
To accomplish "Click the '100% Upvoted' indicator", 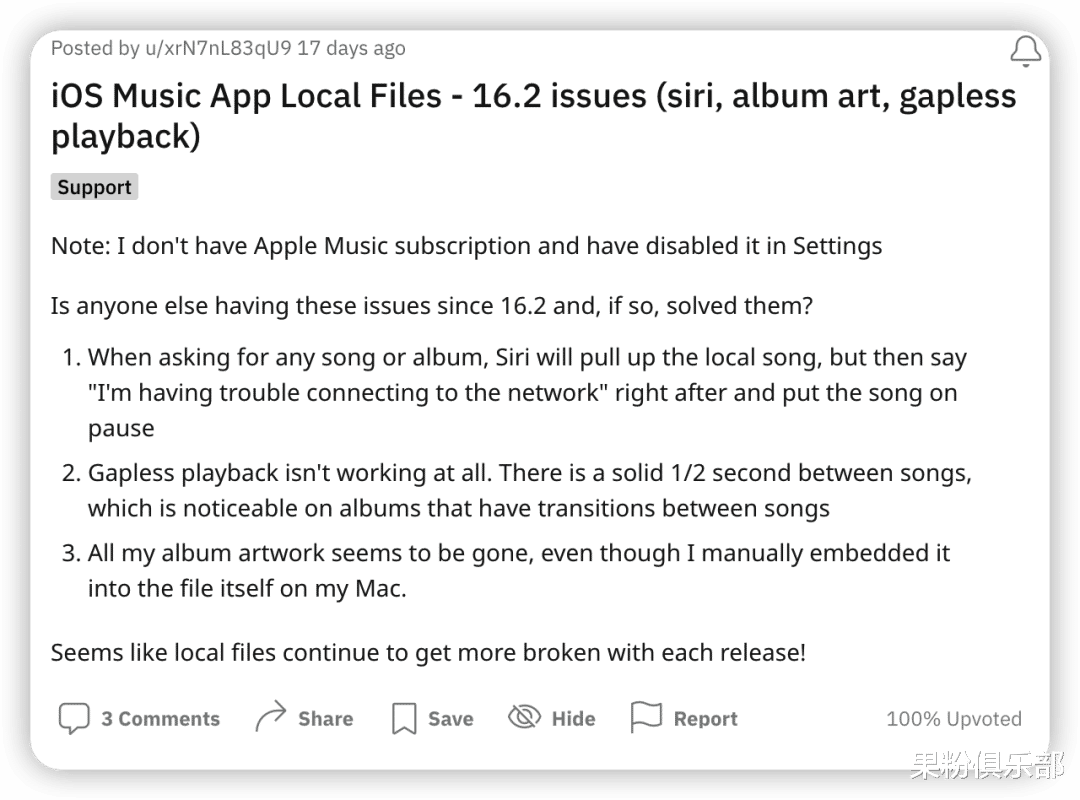I will (x=954, y=718).
